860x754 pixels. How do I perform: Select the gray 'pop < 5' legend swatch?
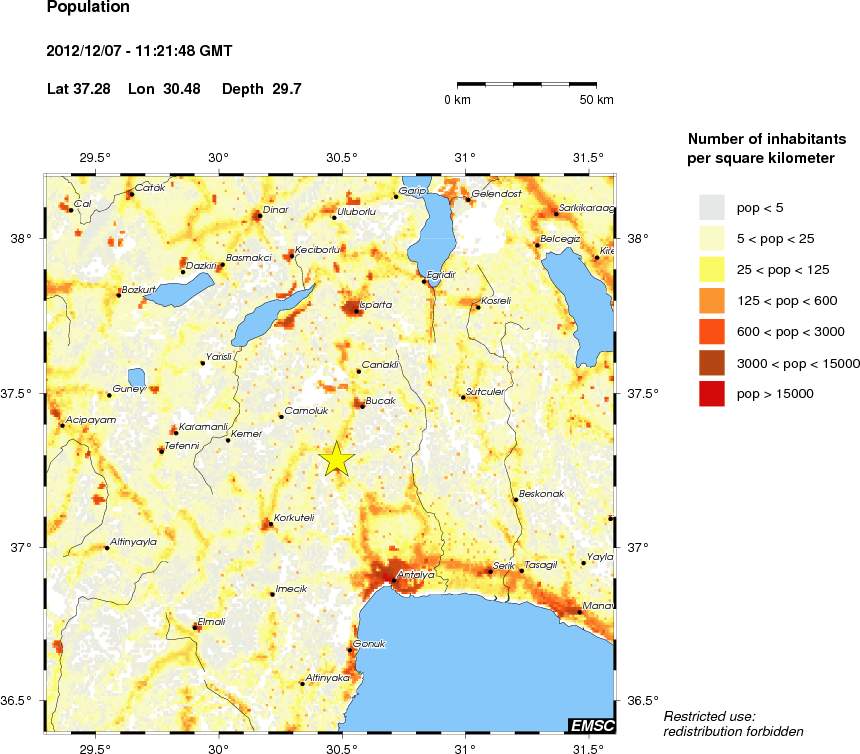[711, 207]
